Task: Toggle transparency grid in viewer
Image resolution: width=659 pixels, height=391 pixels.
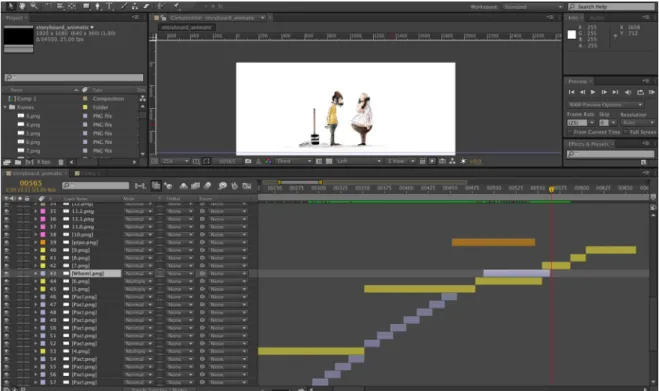Action: pyautogui.click(x=329, y=161)
